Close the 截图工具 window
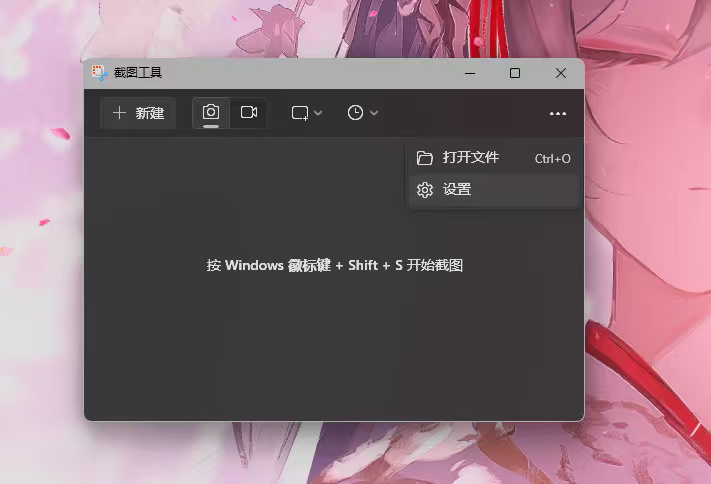The width and height of the screenshot is (711, 484). (561, 73)
